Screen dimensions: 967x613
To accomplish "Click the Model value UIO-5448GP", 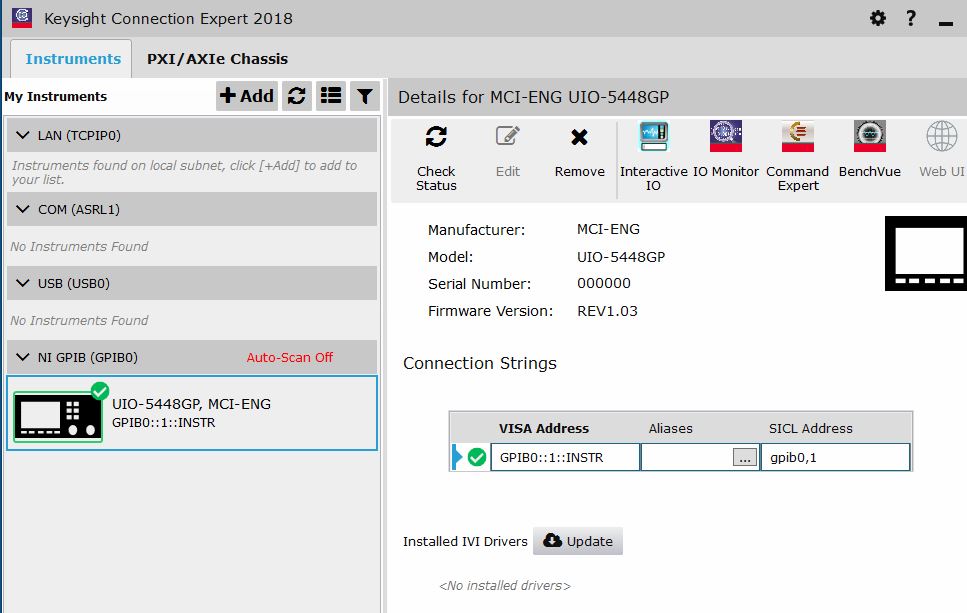I will click(621, 257).
